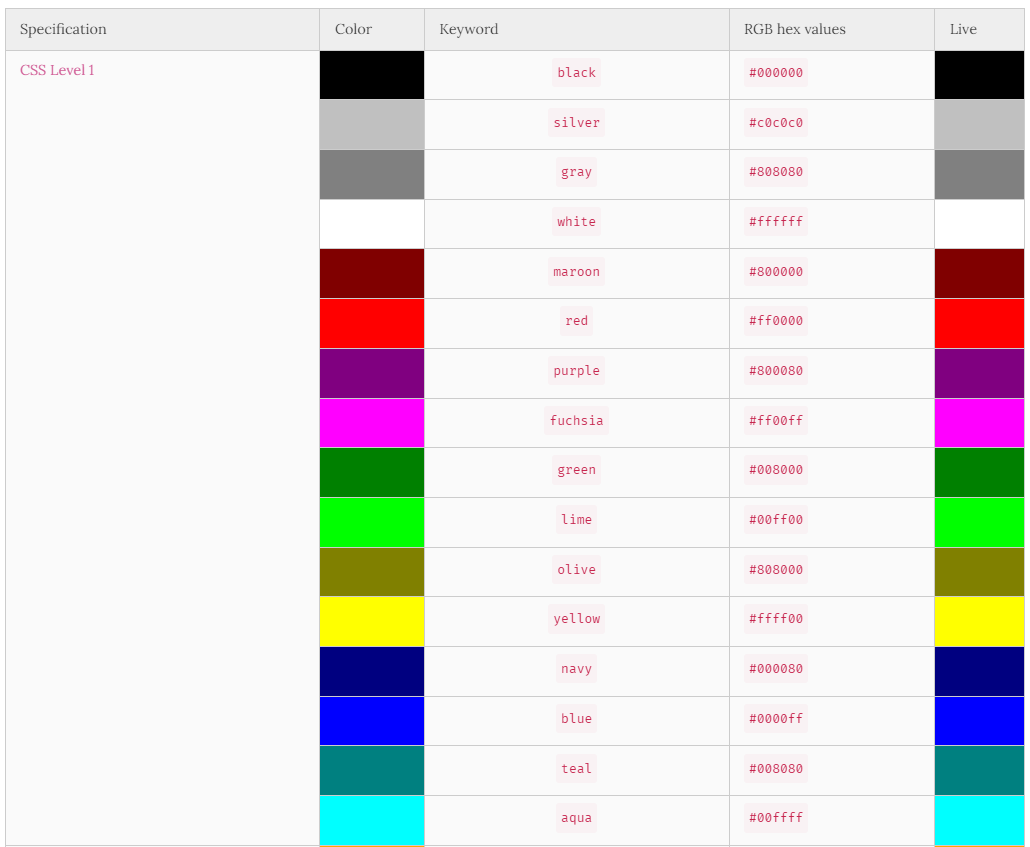Click the green swatch in the Color column
This screenshot has width=1030, height=847.
pos(372,472)
